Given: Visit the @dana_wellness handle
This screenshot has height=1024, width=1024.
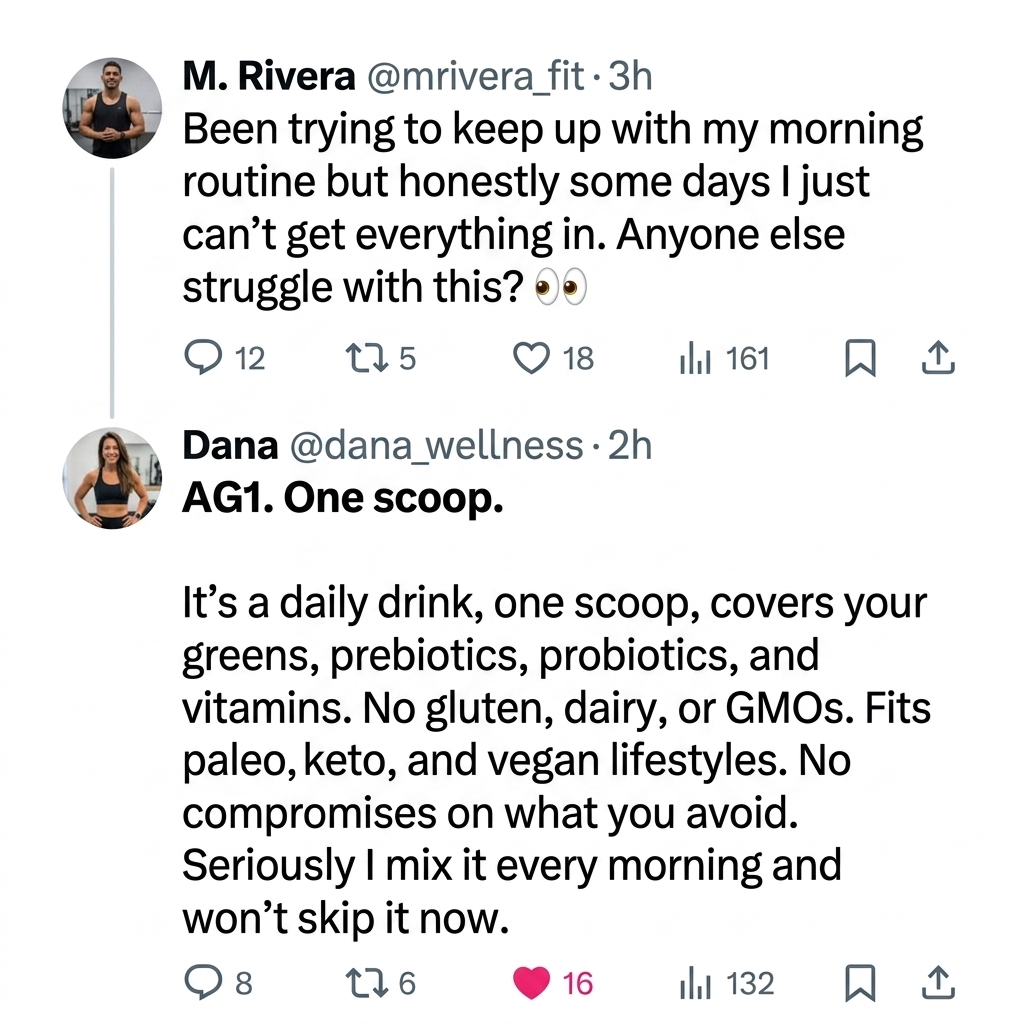Looking at the screenshot, I should tap(436, 447).
